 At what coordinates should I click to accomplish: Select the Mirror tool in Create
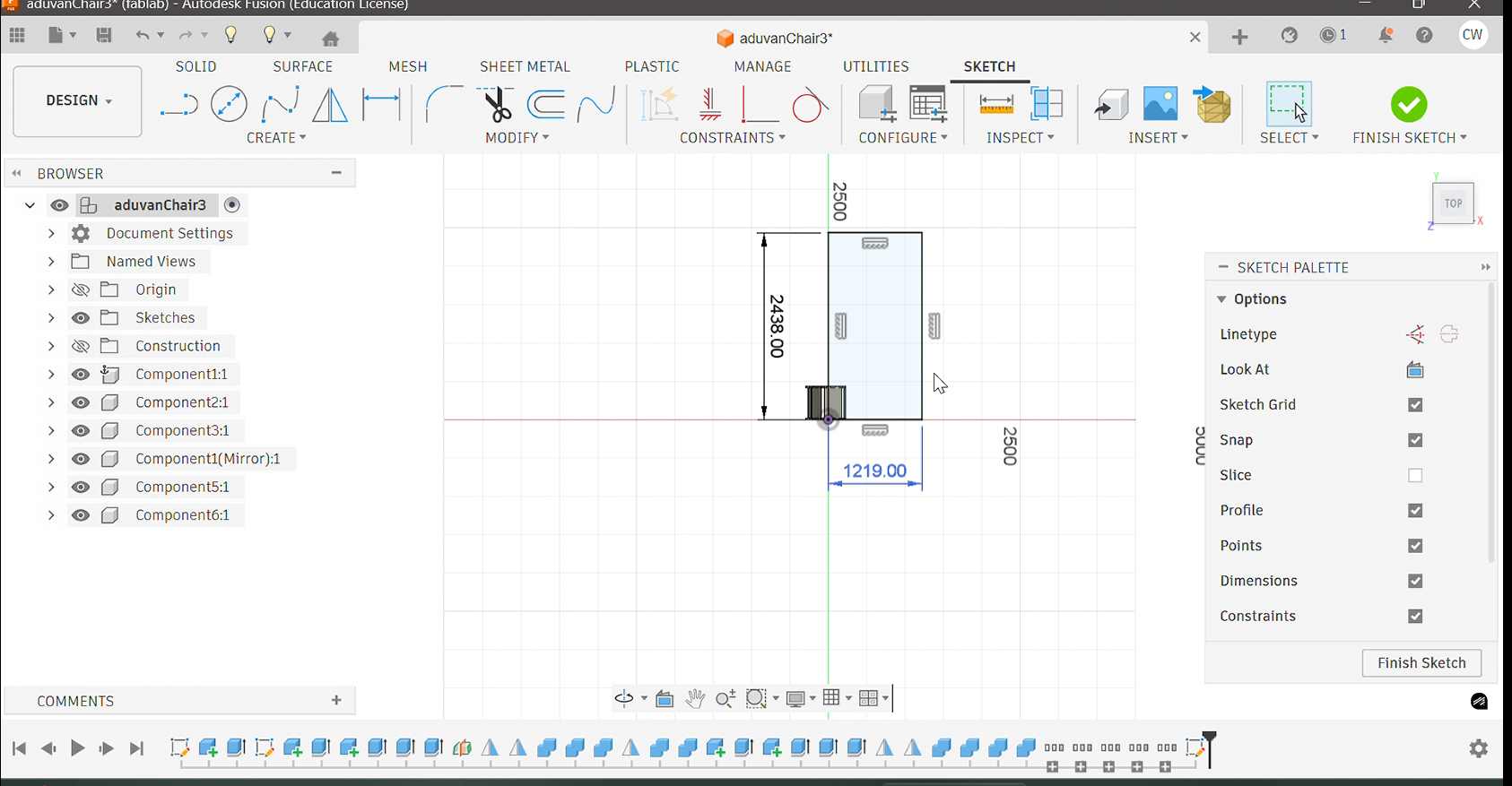pos(330,105)
